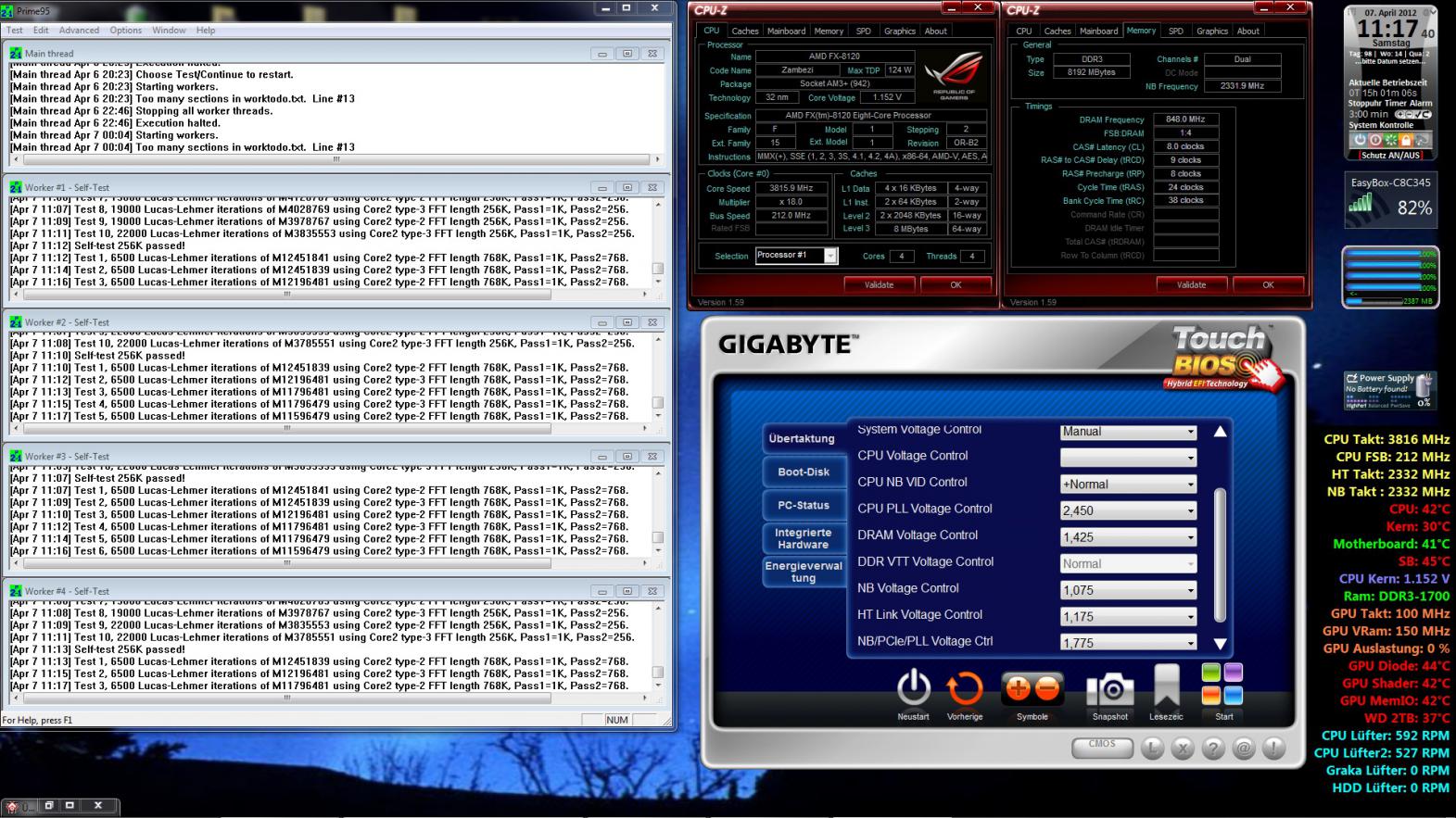The image size is (1456, 818).
Task: Open the Window menu in Prime95
Action: click(169, 31)
